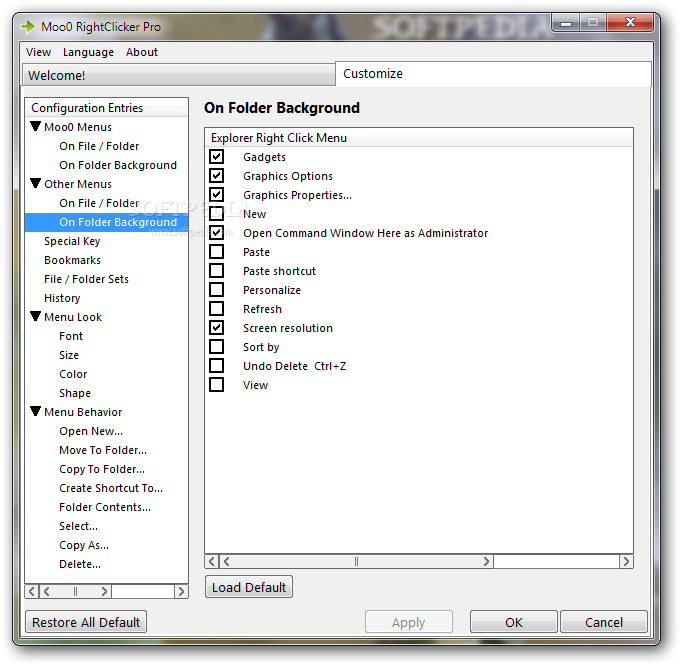This screenshot has height=666, width=681.
Task: Open the About menu
Action: (x=142, y=52)
